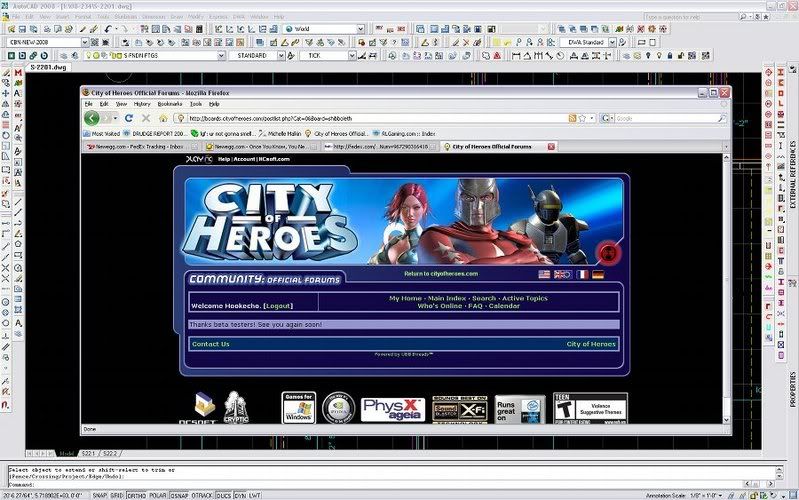Toggle DUCS in status bar
The image size is (799, 500).
(224, 495)
